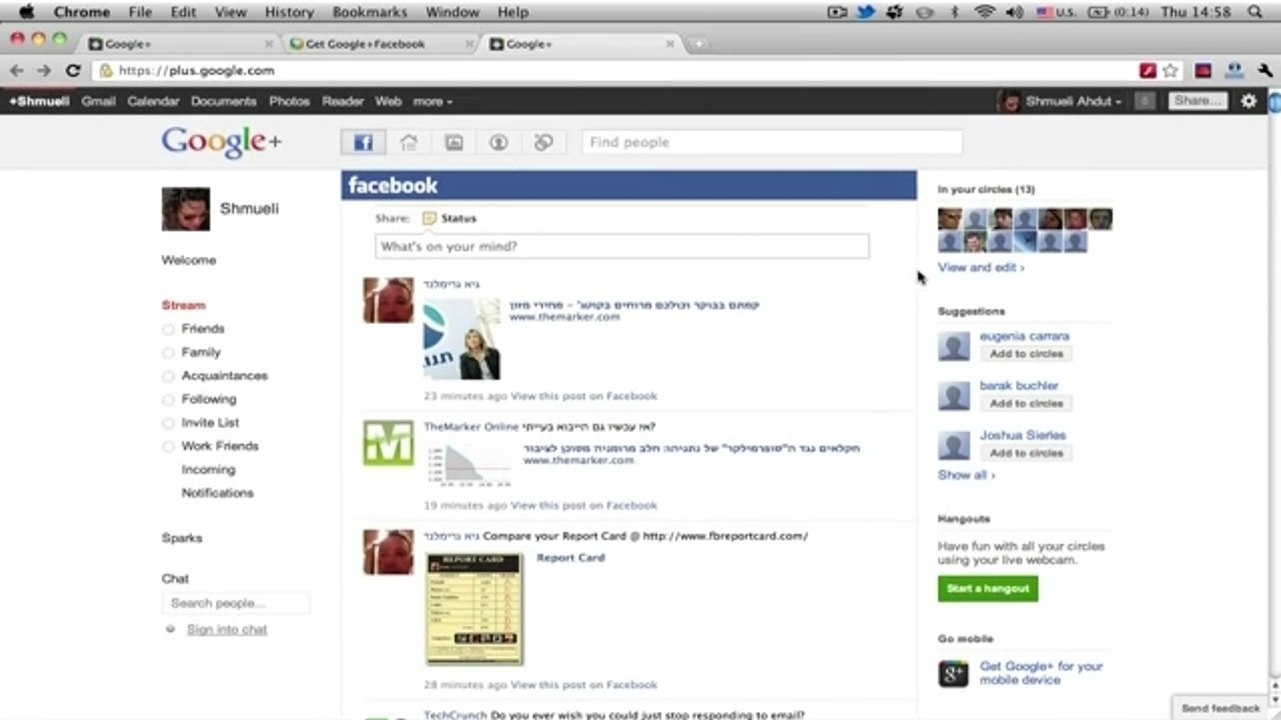The image size is (1281, 720).
Task: Open the Bluetooth status menu
Action: point(955,12)
